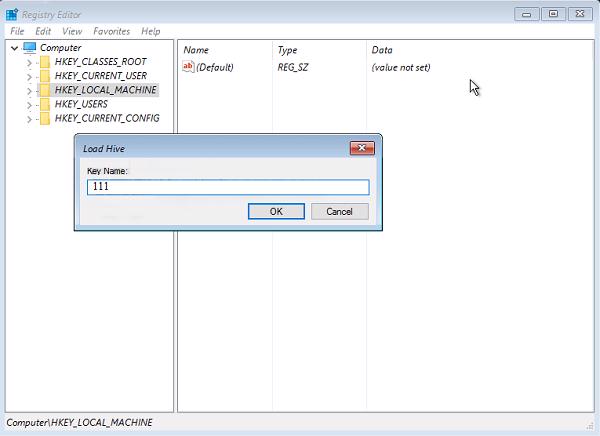The image size is (600, 436).
Task: Close the Load Hive dialog
Action: coord(362,148)
